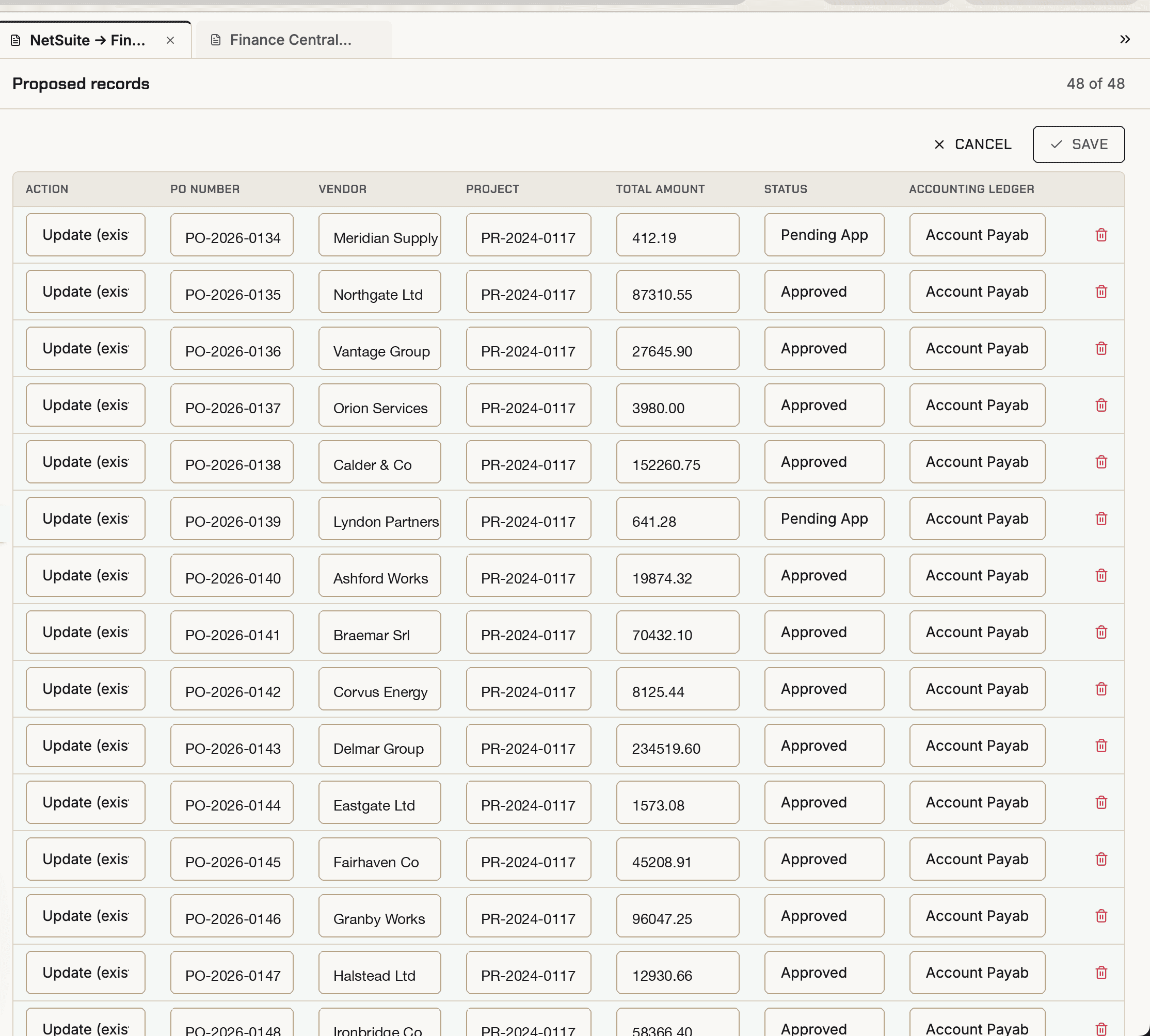Expand hidden tabs with double chevron icon
The width and height of the screenshot is (1150, 1036).
[x=1124, y=39]
